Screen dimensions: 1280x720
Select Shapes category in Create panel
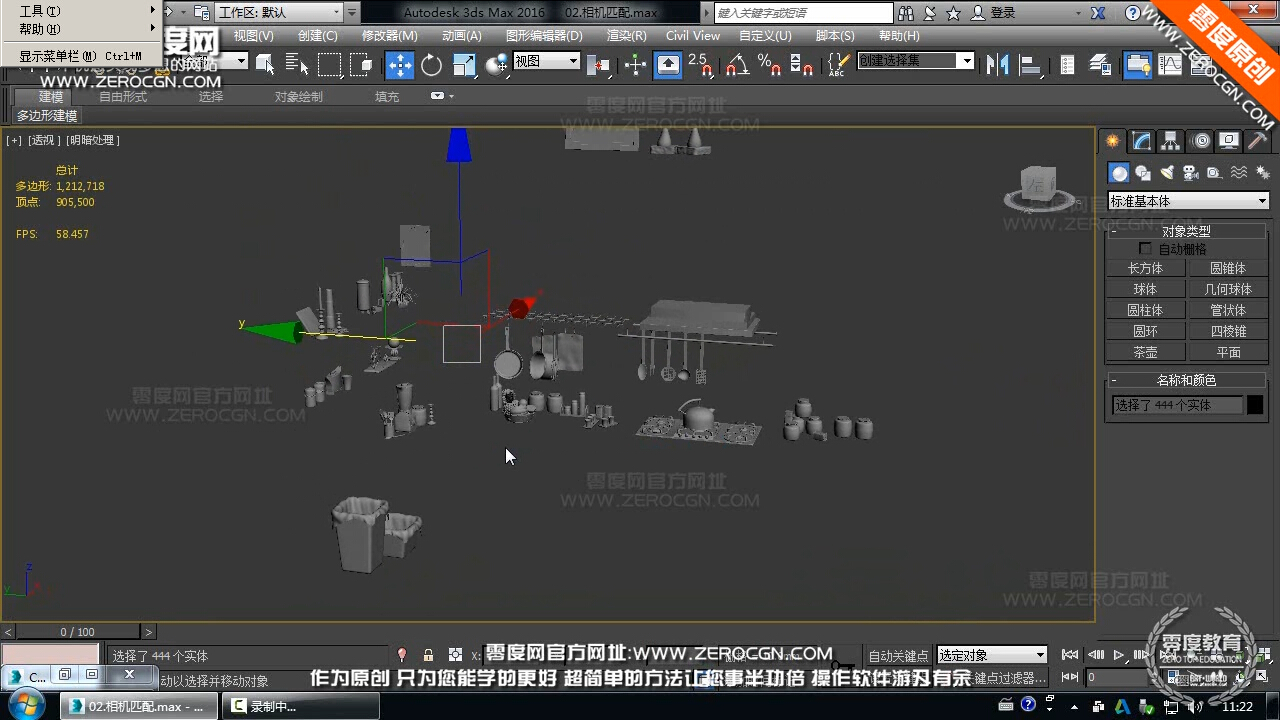click(1143, 173)
